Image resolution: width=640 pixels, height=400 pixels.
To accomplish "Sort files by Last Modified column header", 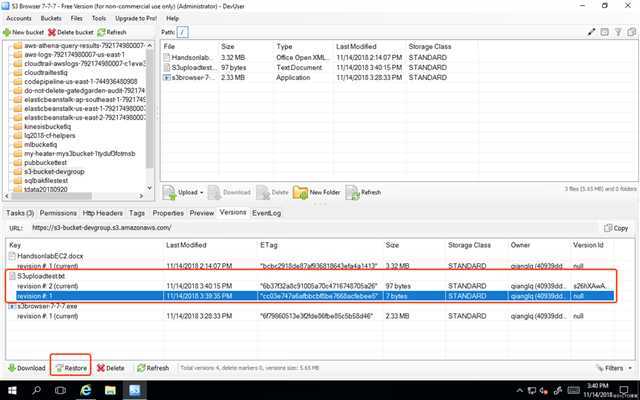I will tap(356, 47).
